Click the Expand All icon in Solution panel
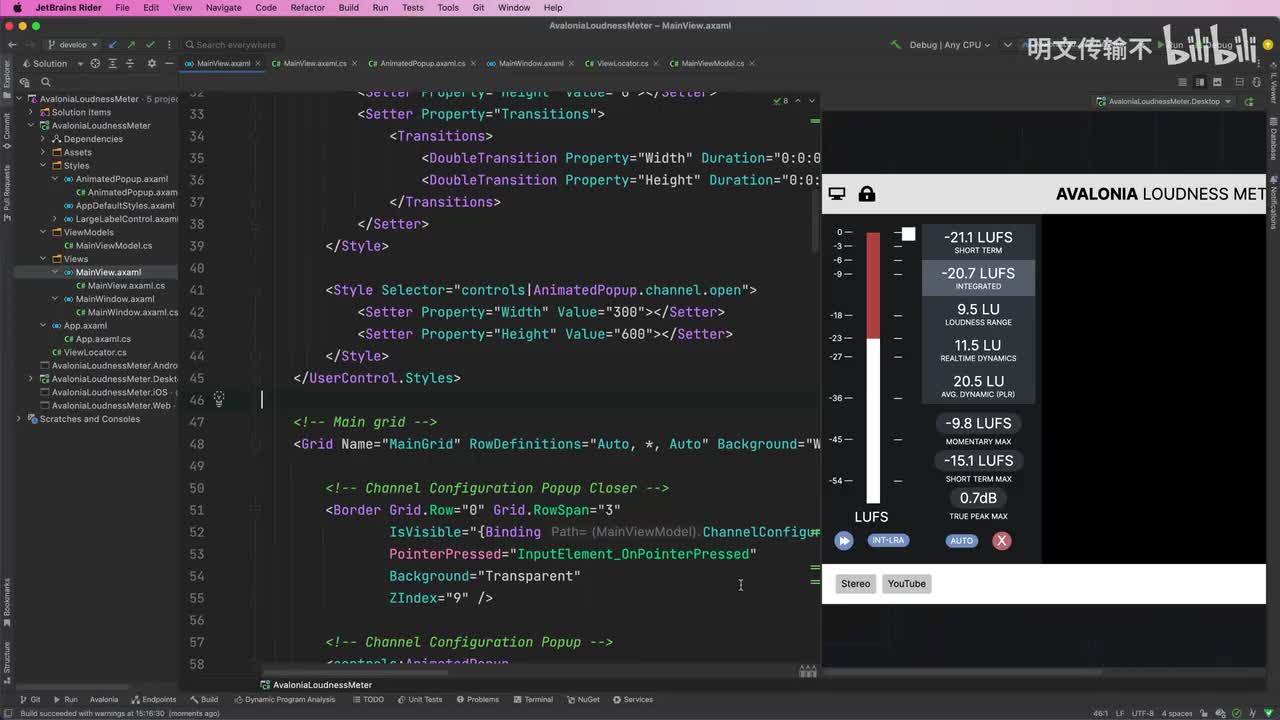The height and width of the screenshot is (720, 1280). click(113, 64)
